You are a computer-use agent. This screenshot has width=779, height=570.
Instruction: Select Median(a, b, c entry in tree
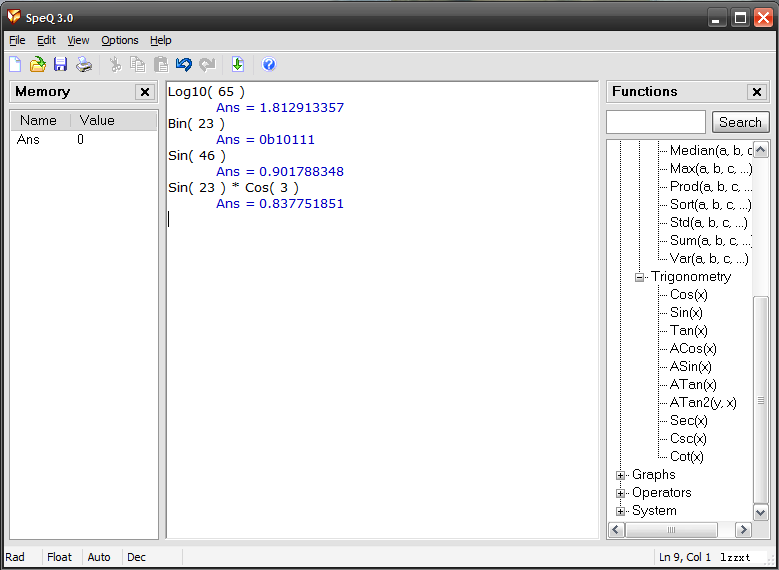click(x=711, y=151)
